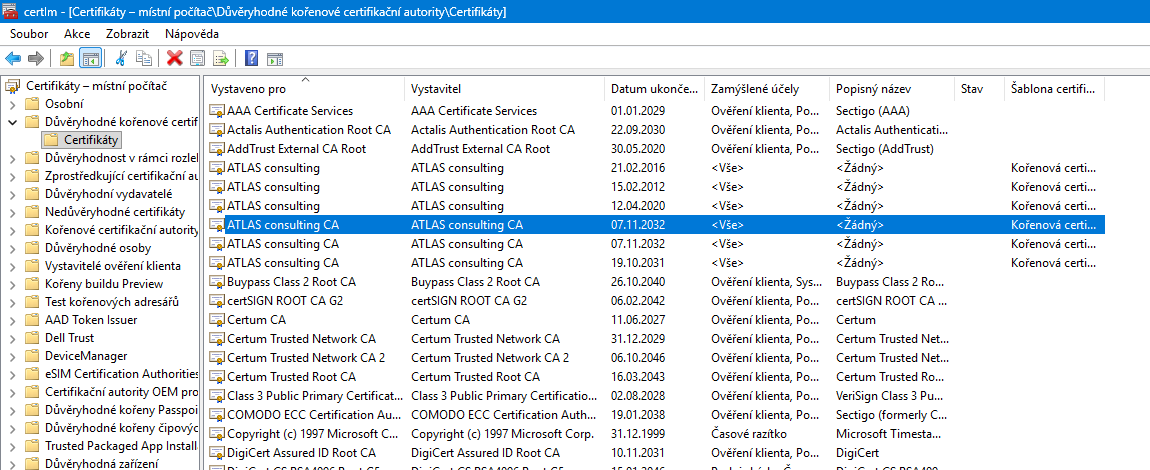Screen dimensions: 1150x470
Task: Sort by Stav column header
Action: 979,89
